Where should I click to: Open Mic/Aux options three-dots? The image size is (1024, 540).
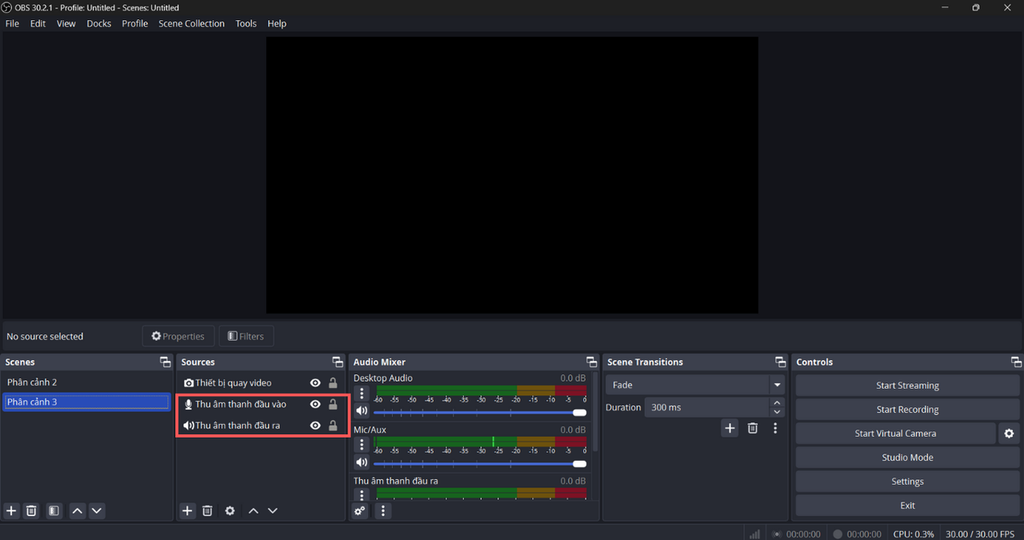[x=362, y=445]
